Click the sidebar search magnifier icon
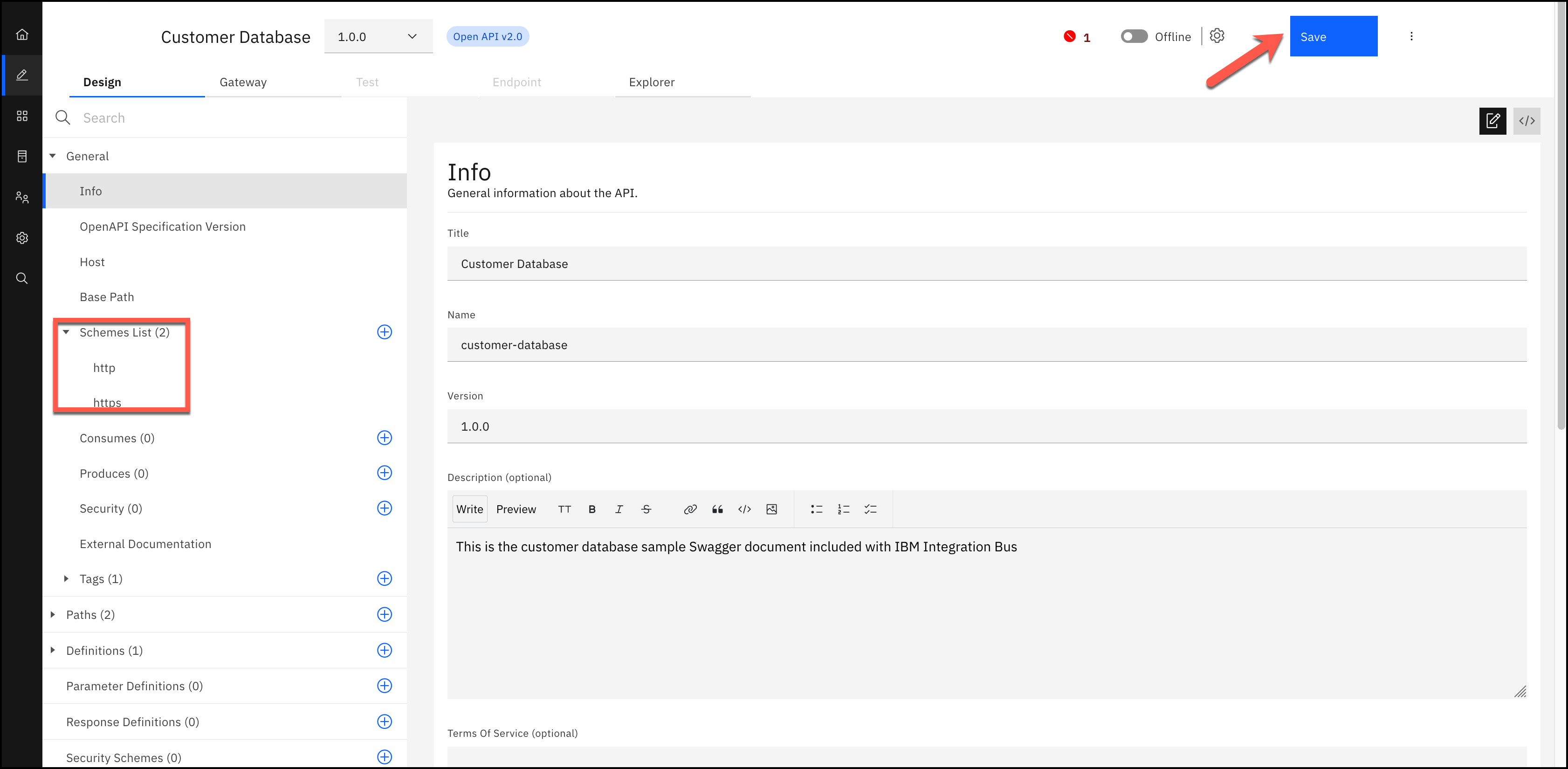Screen dimensions: 1568x769 (22, 278)
